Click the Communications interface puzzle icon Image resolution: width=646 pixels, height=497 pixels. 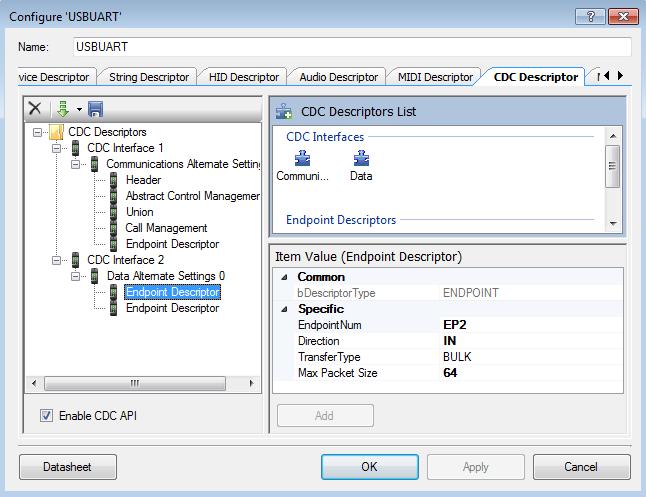tap(302, 158)
